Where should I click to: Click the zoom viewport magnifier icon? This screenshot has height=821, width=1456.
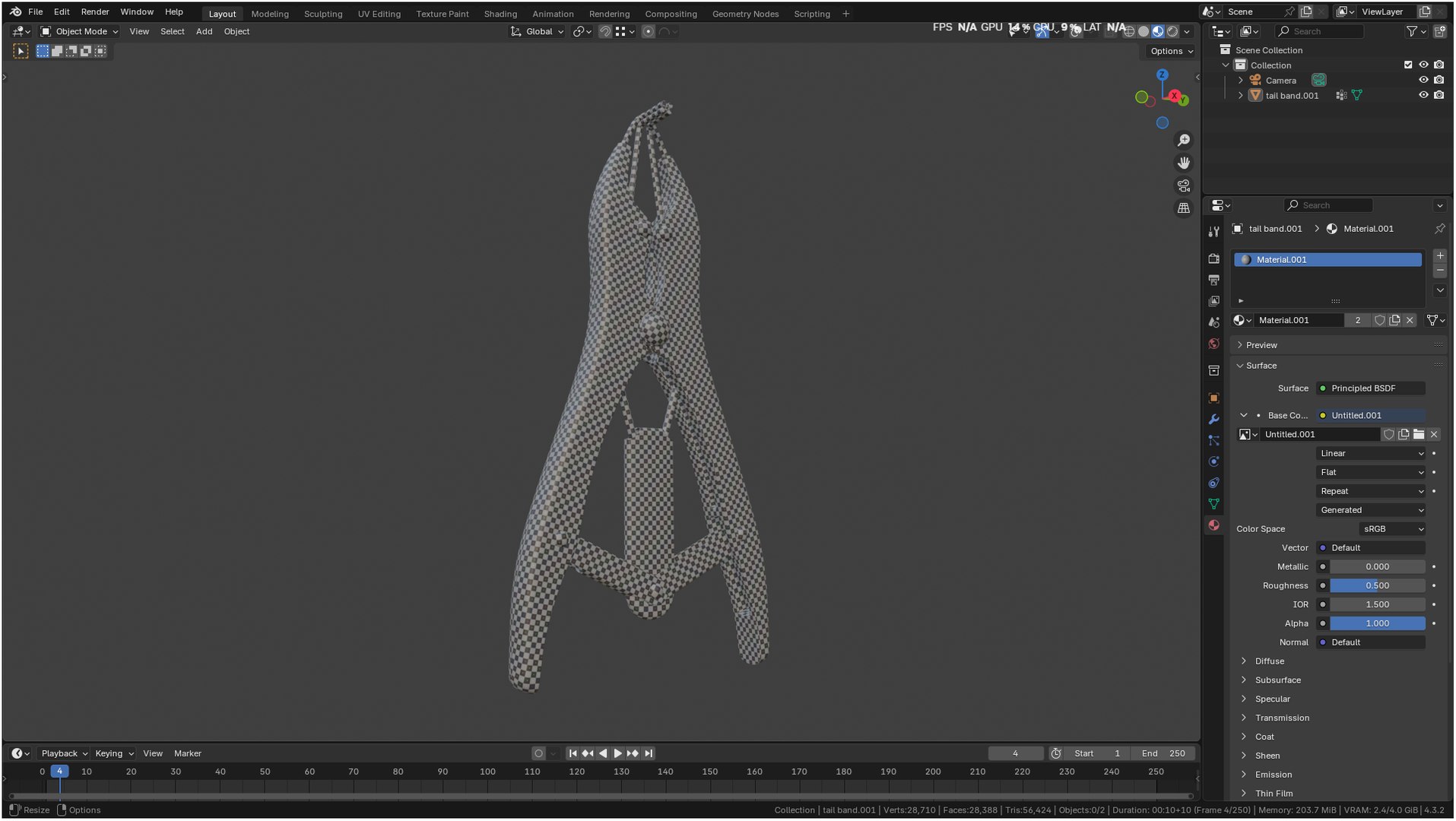click(x=1184, y=141)
